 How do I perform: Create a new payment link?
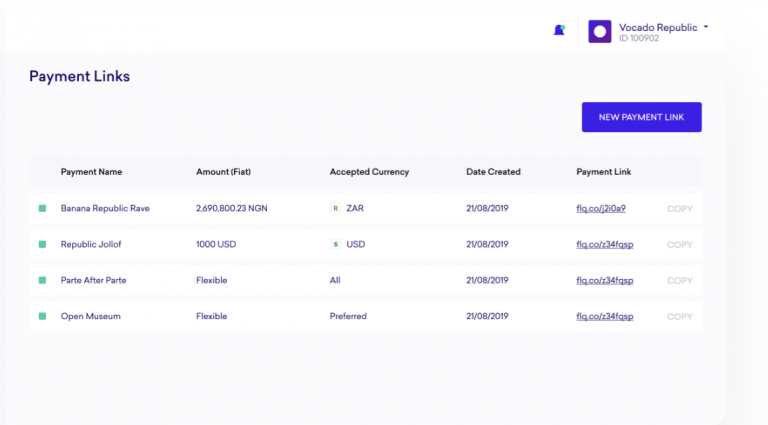click(x=642, y=117)
